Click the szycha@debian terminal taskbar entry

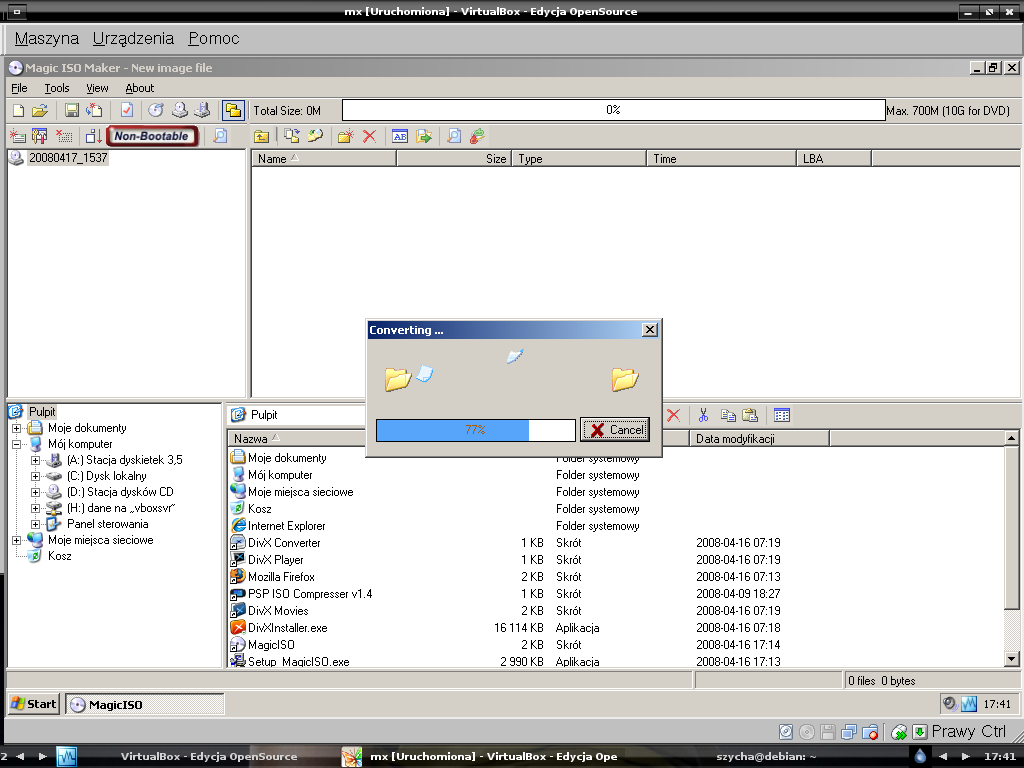[x=766, y=756]
